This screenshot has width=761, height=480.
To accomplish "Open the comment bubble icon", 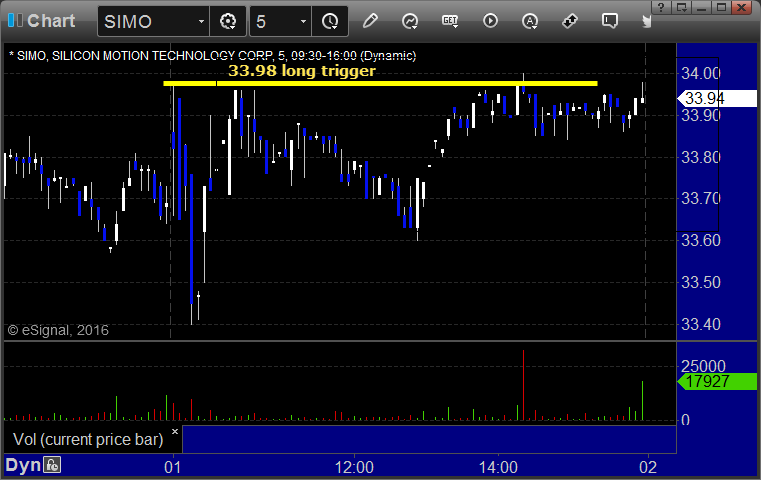I will (610, 21).
